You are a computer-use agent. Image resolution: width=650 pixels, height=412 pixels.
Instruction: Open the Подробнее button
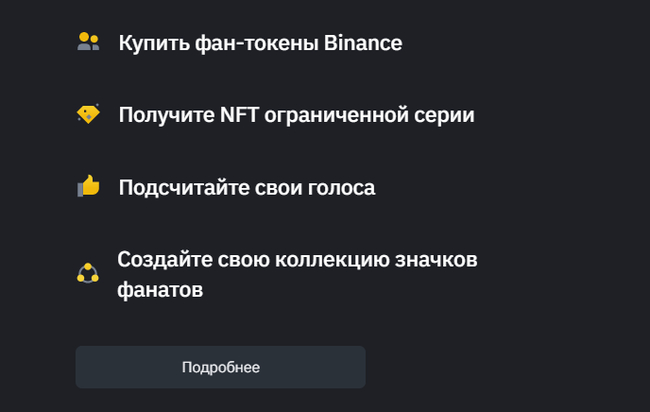tap(220, 367)
